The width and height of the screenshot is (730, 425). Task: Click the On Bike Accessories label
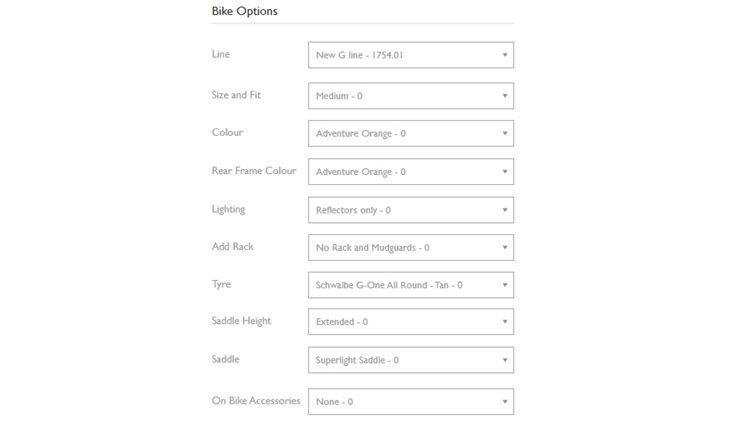tap(256, 401)
